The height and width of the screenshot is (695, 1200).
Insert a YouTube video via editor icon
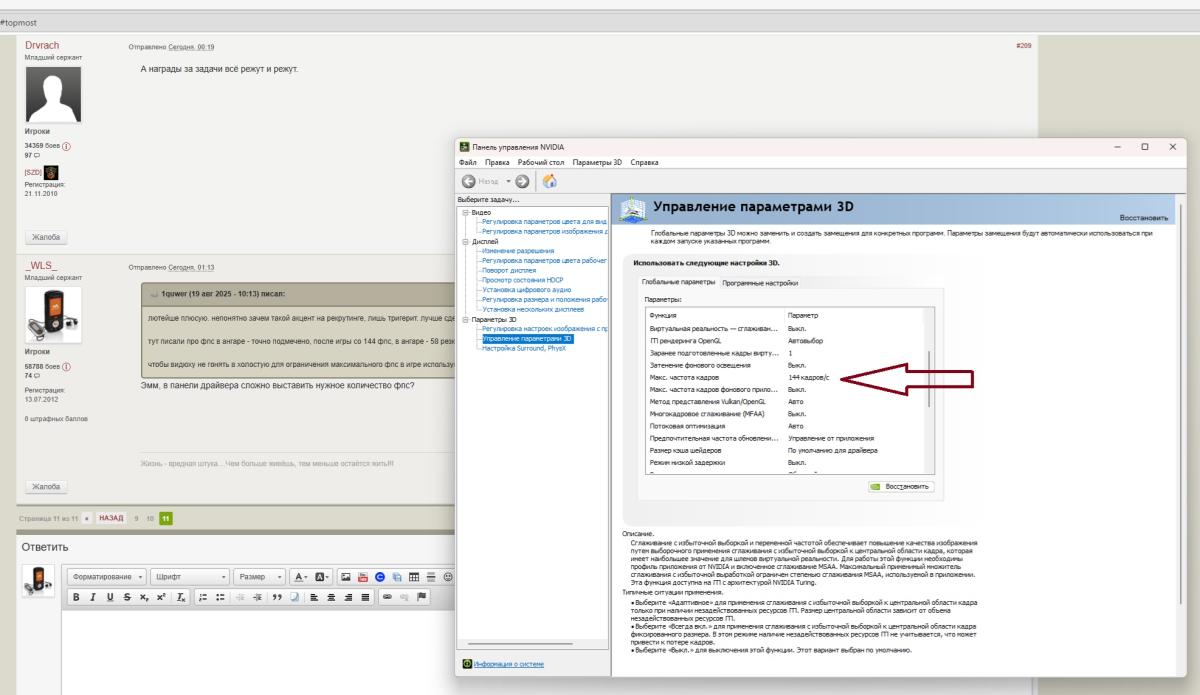tap(362, 577)
